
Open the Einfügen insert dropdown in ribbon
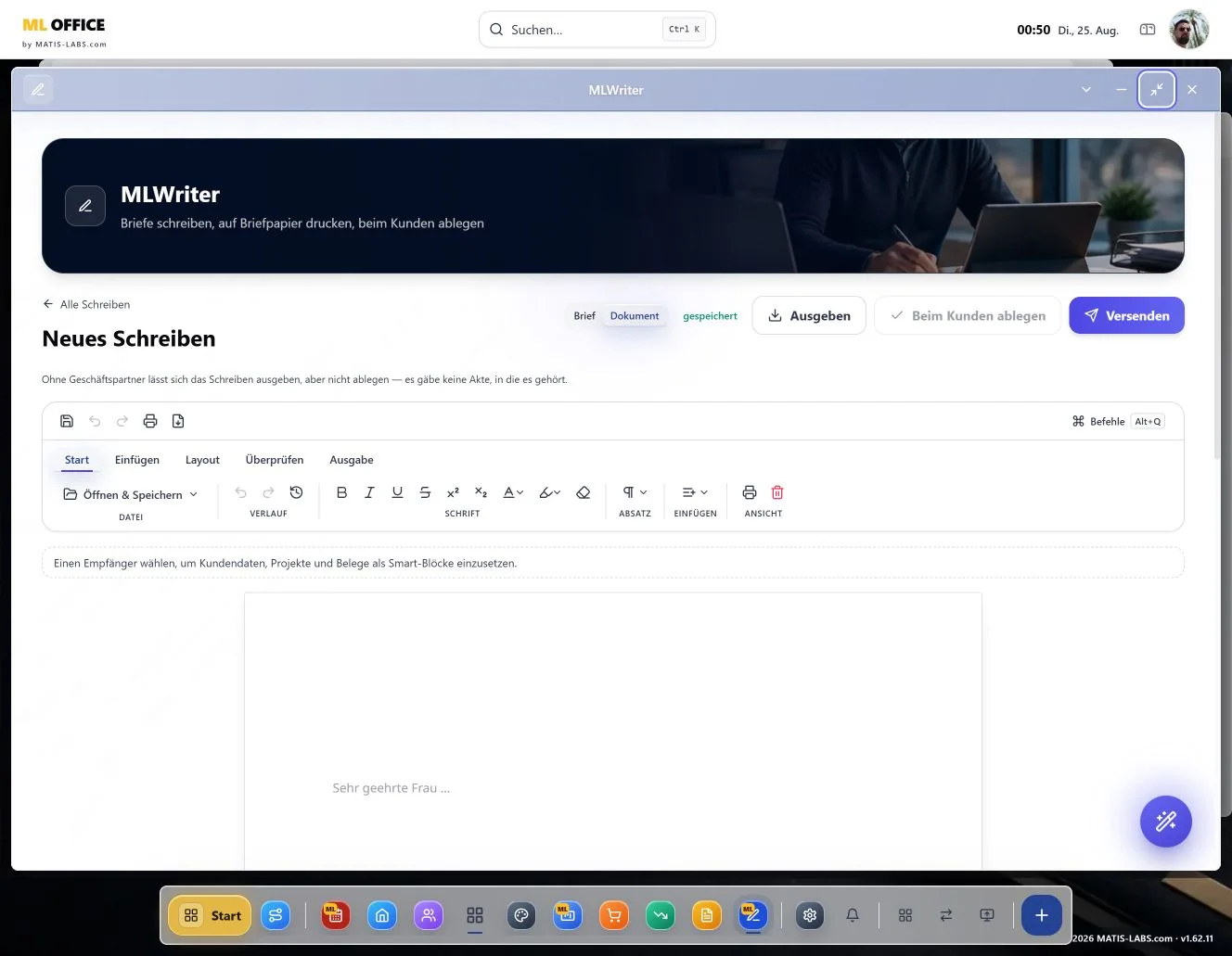695,492
